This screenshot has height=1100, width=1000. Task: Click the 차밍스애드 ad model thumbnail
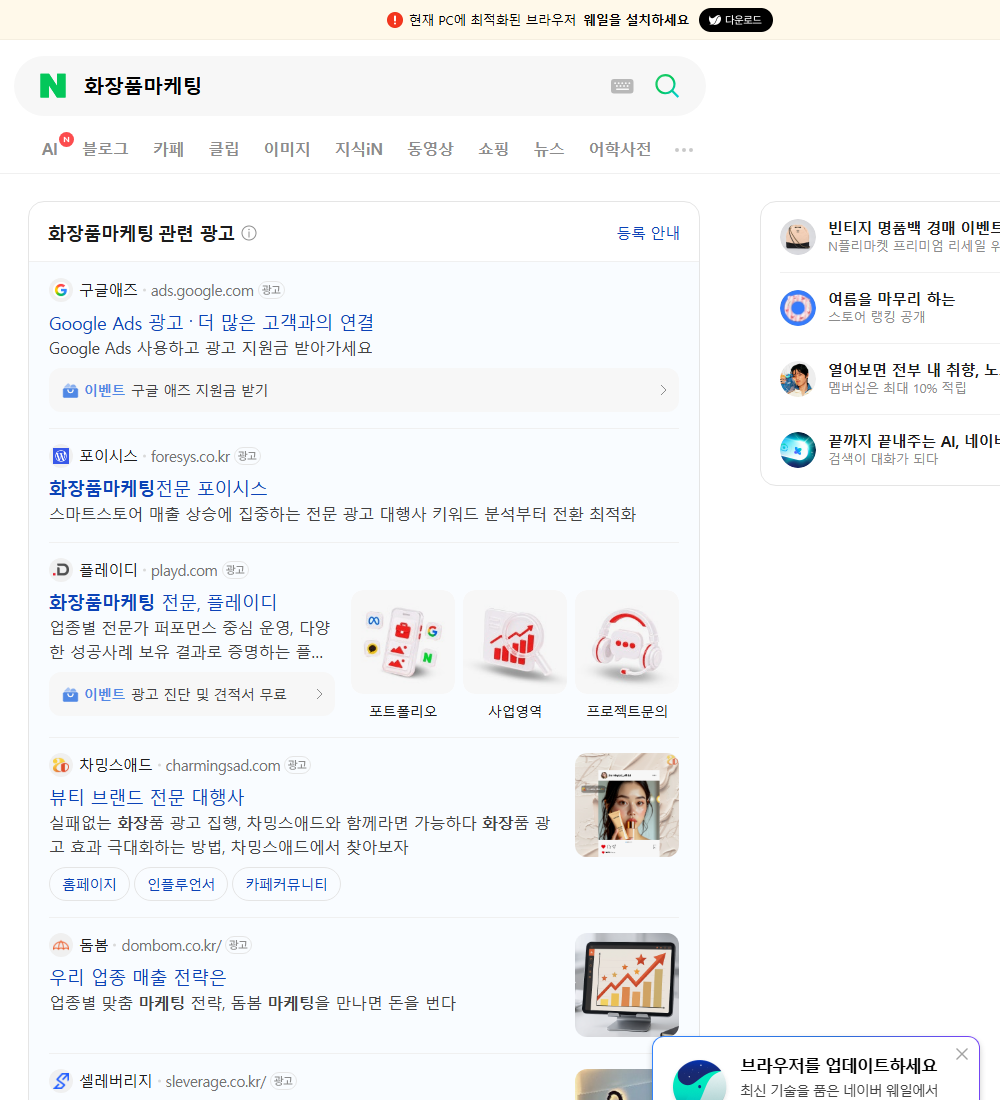627,805
